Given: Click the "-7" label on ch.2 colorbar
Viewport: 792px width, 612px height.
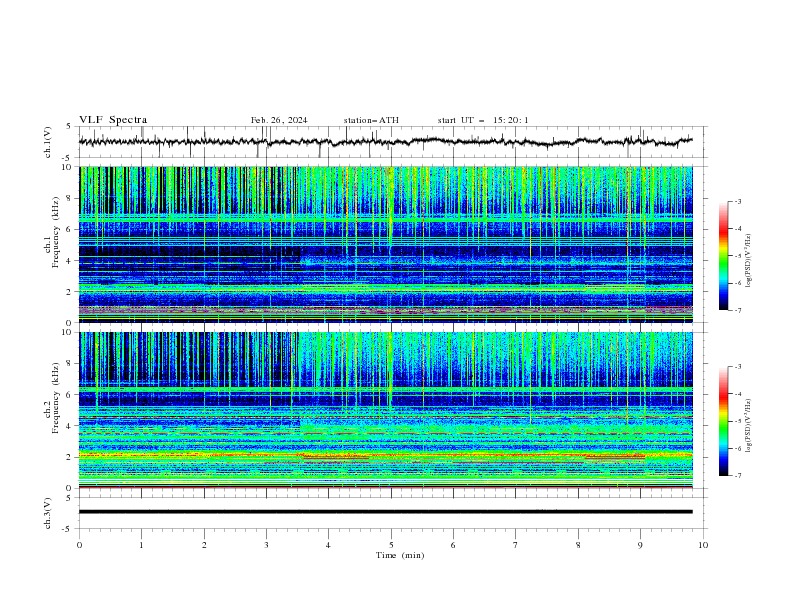Looking at the screenshot, I should point(738,476).
